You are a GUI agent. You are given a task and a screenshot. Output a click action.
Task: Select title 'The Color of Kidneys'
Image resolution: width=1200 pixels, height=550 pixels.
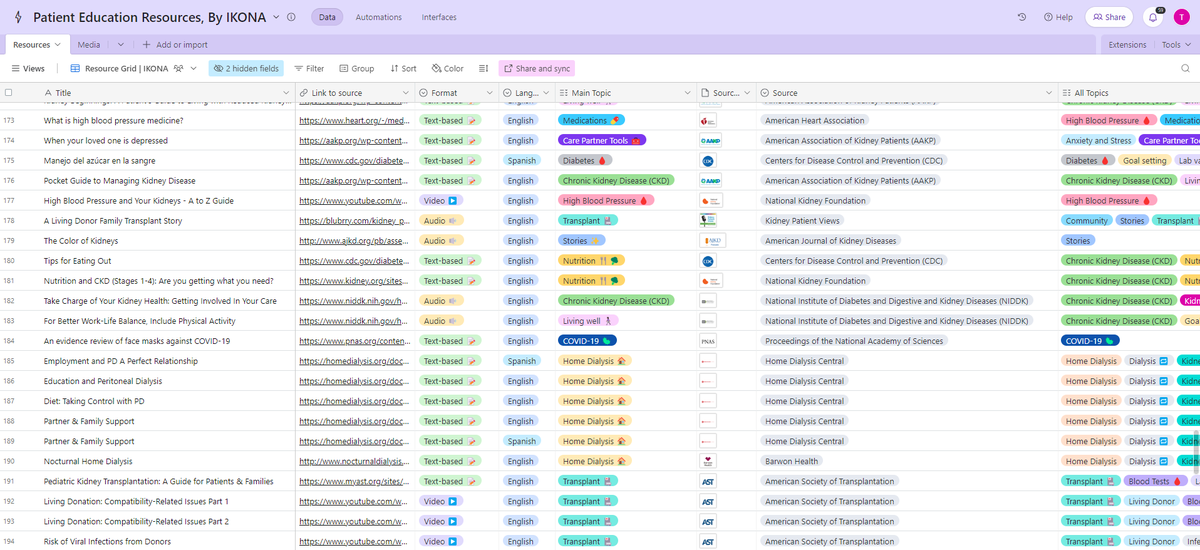81,241
